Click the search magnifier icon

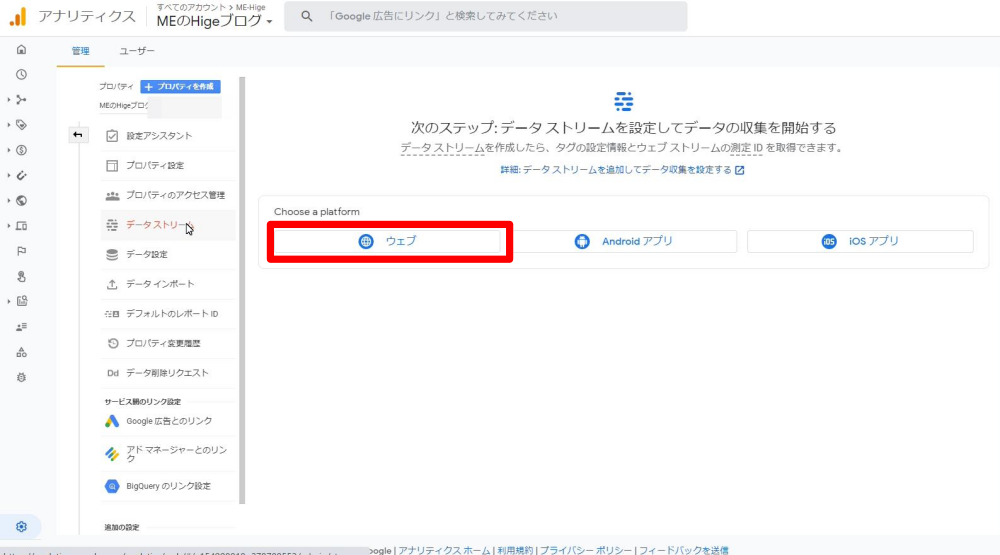click(x=307, y=16)
